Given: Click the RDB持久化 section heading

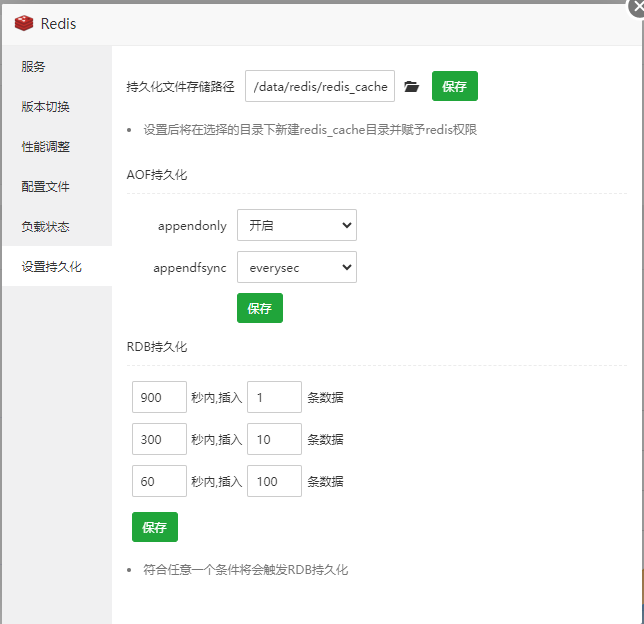Looking at the screenshot, I should pos(157,347).
